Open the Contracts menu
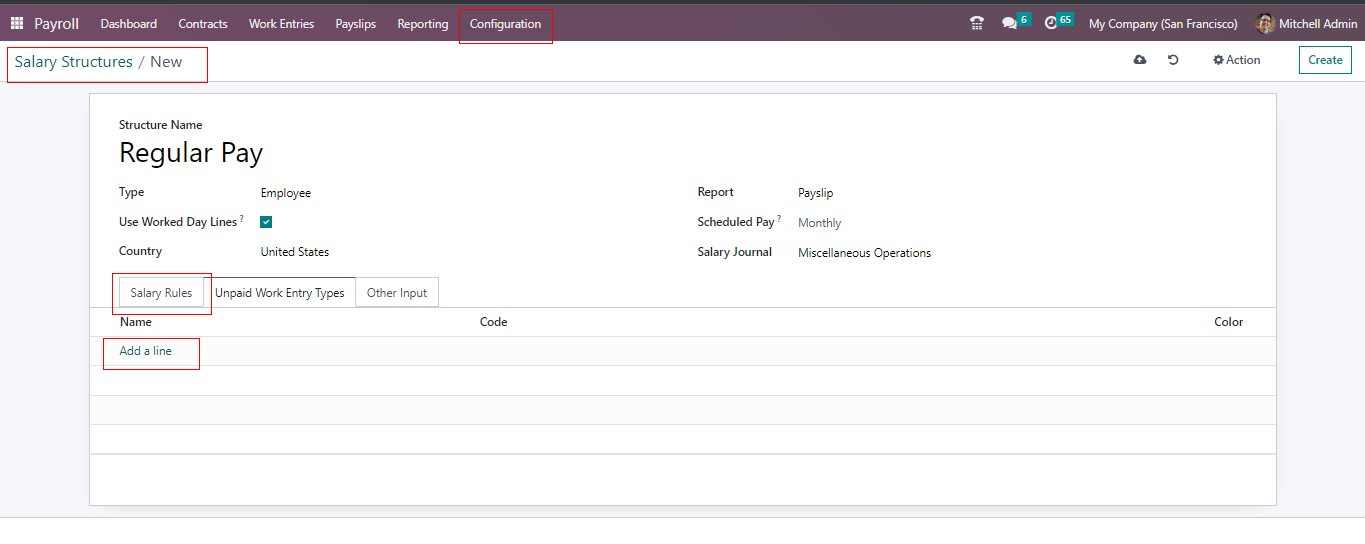1365x544 pixels. [x=203, y=23]
